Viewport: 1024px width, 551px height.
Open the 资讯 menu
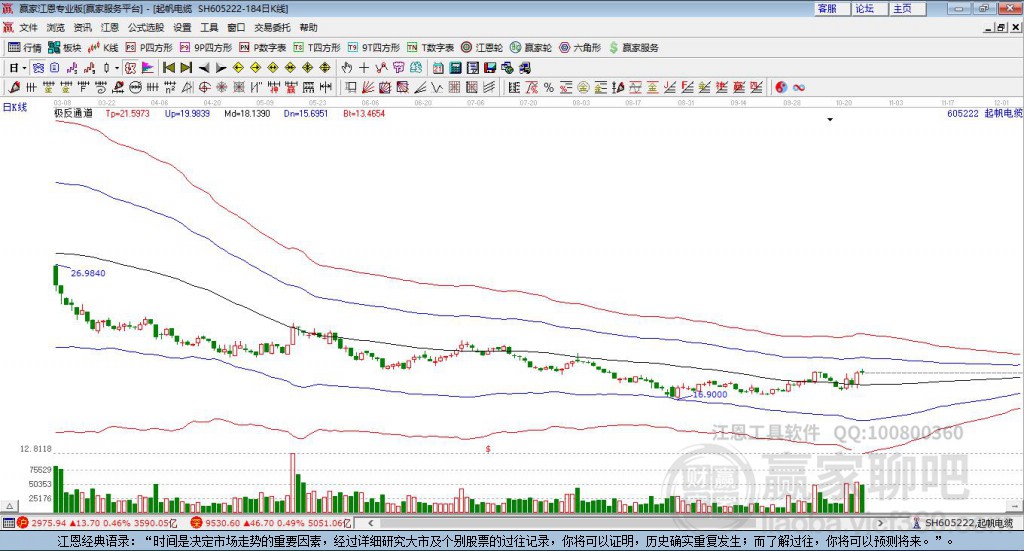pos(82,27)
